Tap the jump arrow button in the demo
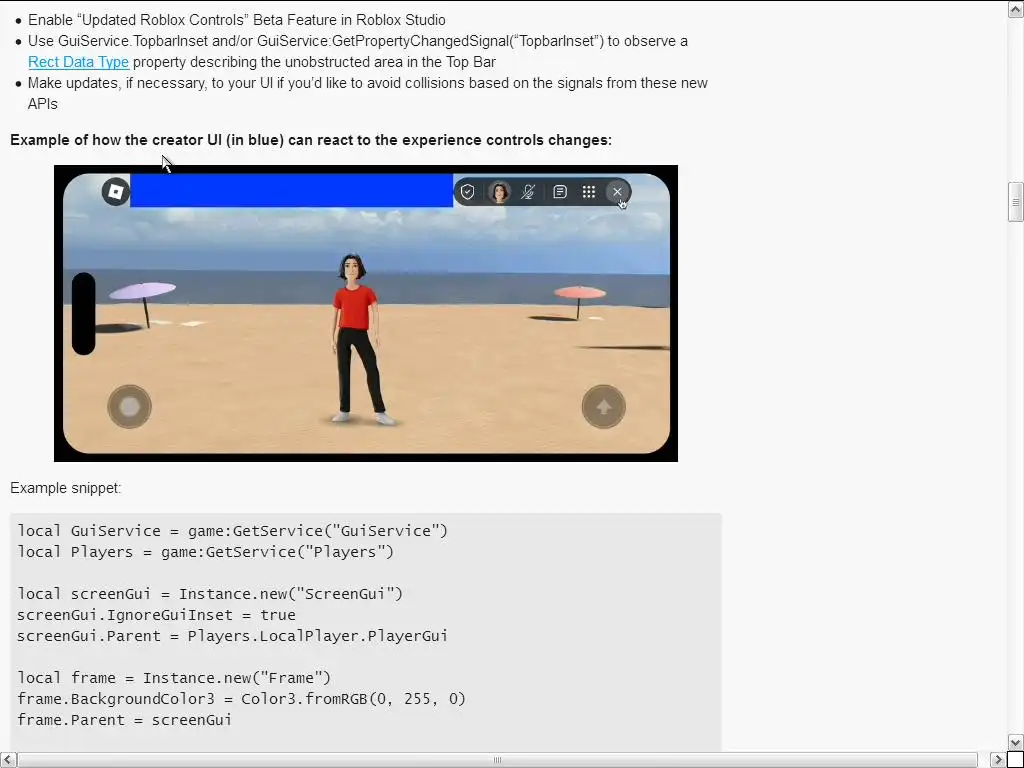 (603, 407)
